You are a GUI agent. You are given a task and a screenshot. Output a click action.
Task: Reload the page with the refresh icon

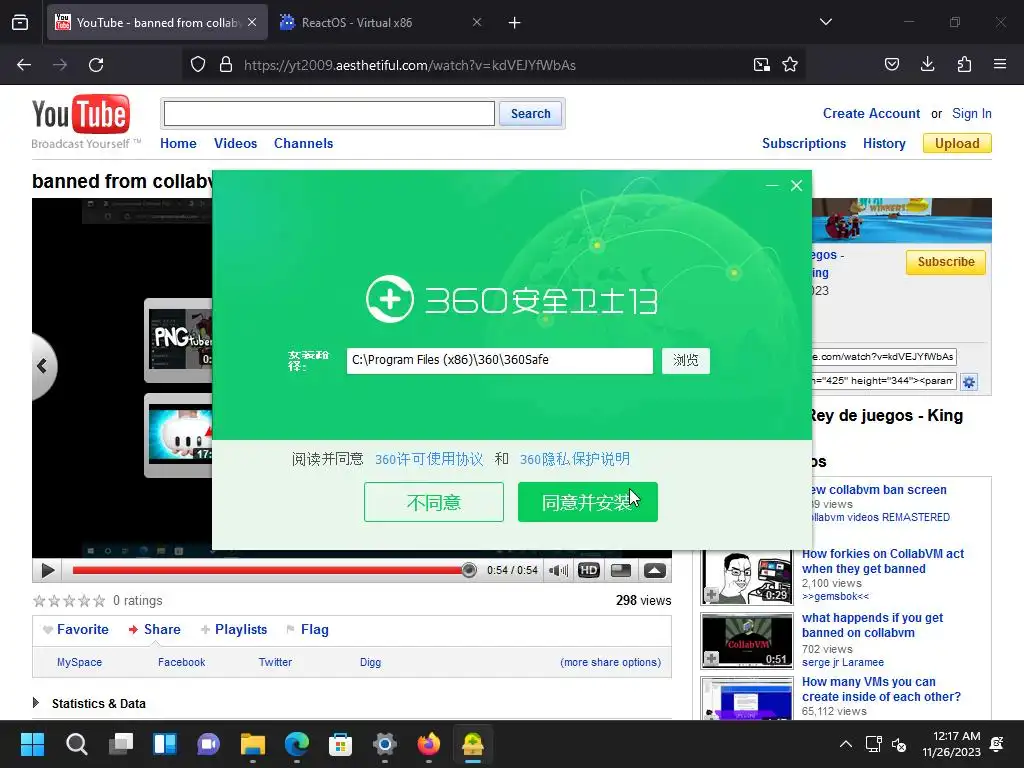[96, 65]
